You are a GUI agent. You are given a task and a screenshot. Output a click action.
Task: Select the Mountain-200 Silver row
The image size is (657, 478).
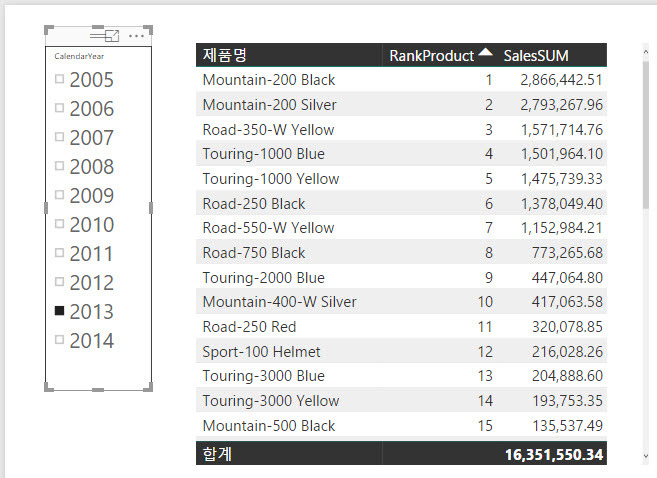pyautogui.click(x=401, y=104)
